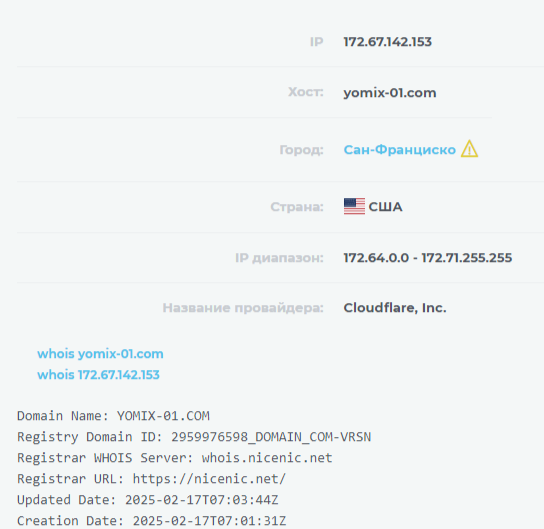Click the Страна: label
Viewport: 544px width, 529px height.
click(x=297, y=207)
